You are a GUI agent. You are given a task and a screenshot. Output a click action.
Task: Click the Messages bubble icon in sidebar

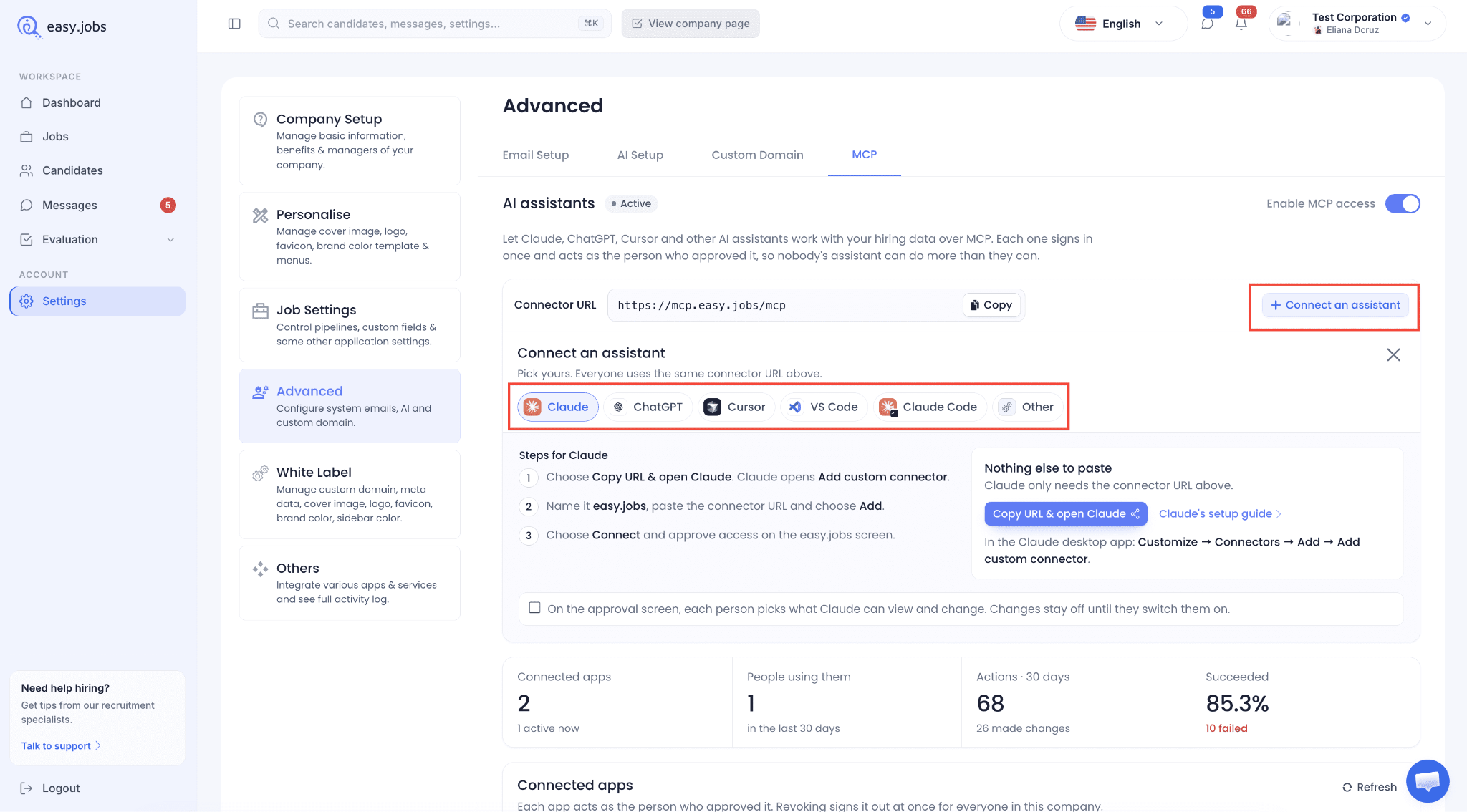[27, 205]
